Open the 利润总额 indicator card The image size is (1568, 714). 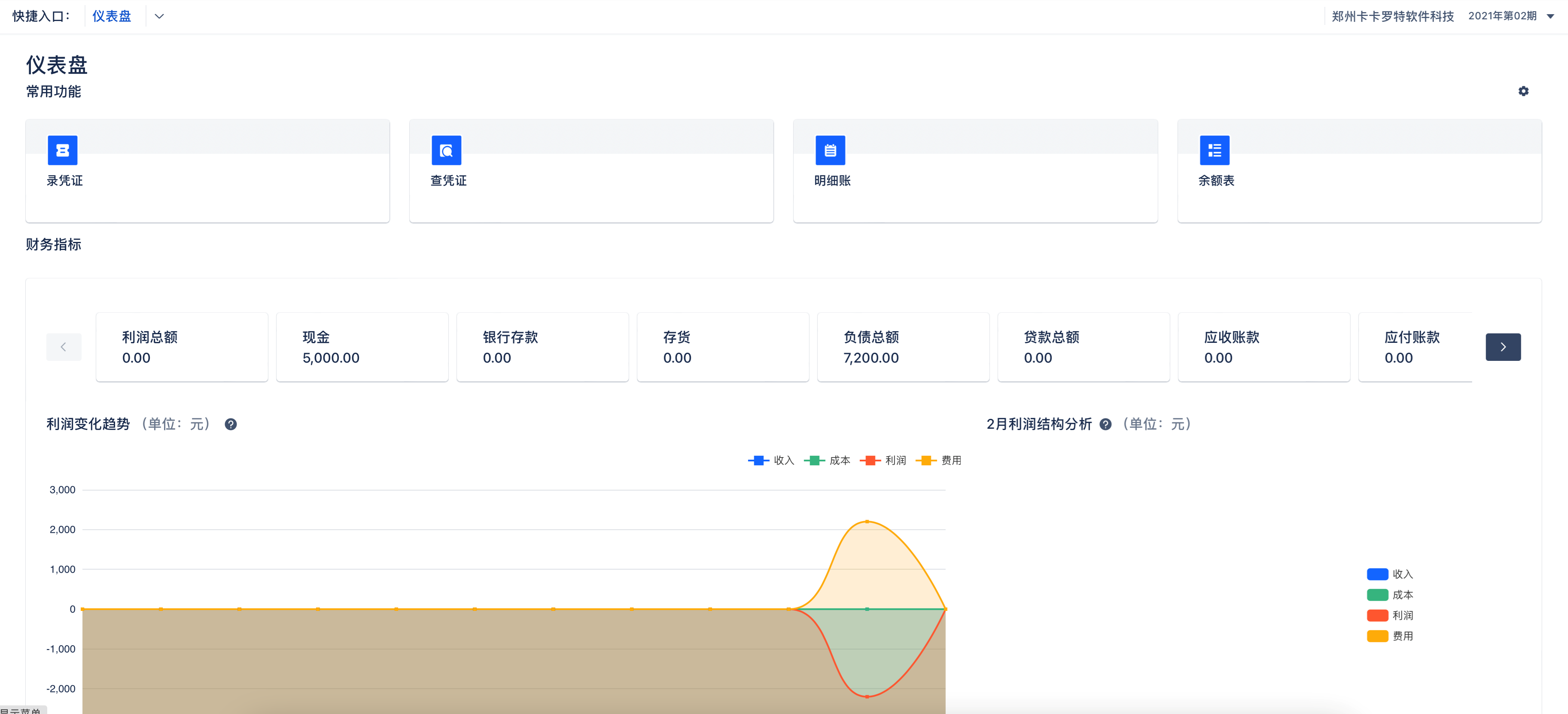(x=181, y=347)
